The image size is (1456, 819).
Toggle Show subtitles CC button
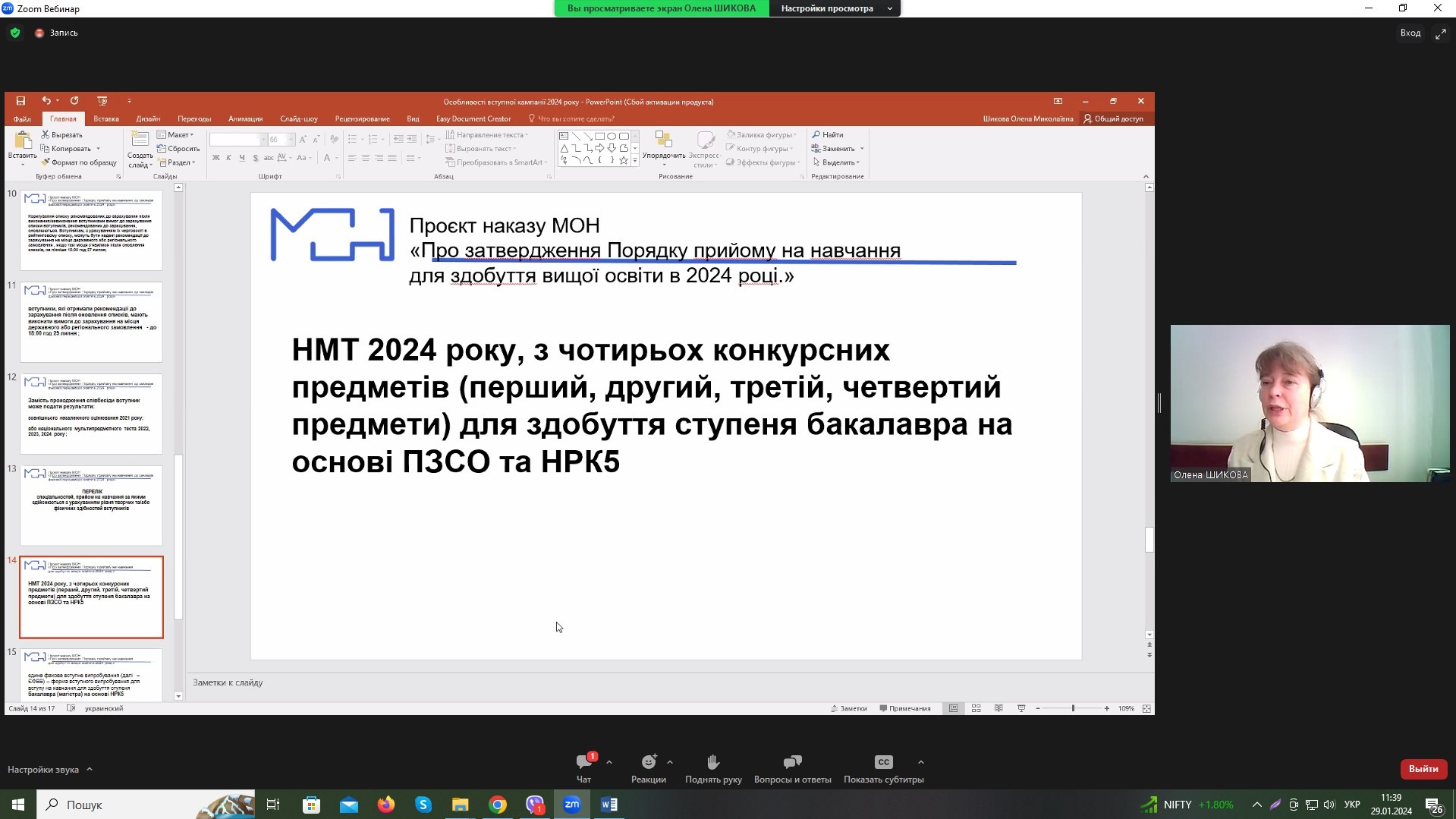coord(883,763)
